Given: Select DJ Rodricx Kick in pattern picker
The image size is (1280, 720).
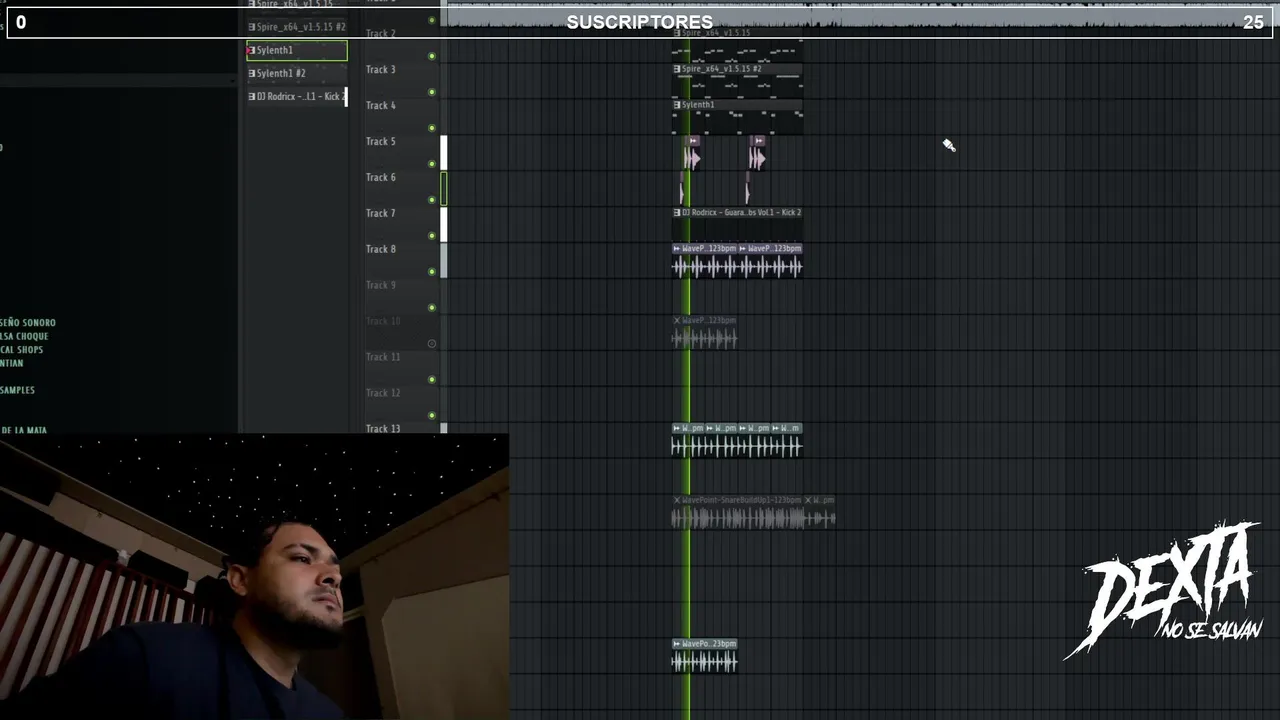Looking at the screenshot, I should click(297, 96).
